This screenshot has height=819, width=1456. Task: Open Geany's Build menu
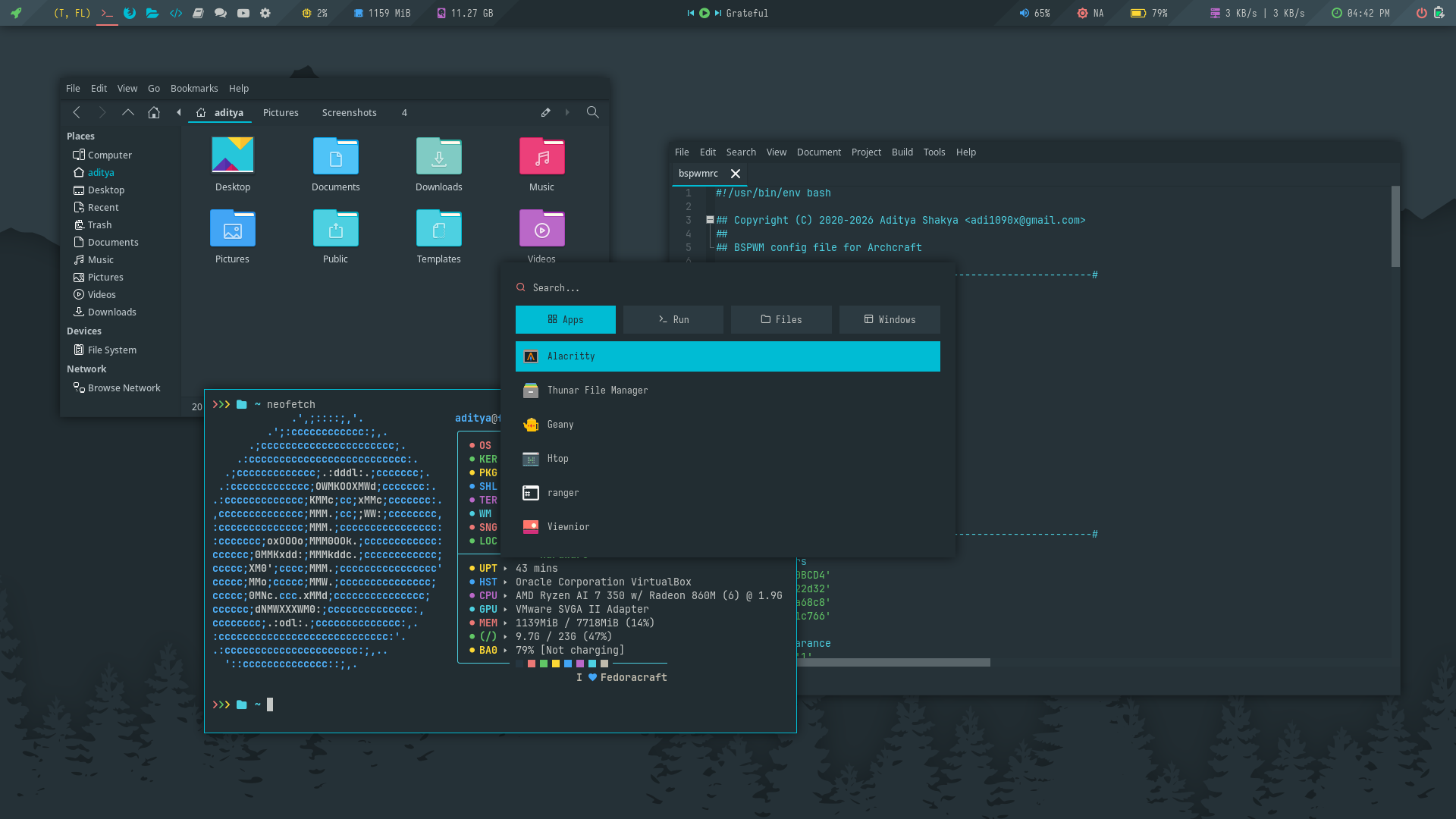[902, 152]
